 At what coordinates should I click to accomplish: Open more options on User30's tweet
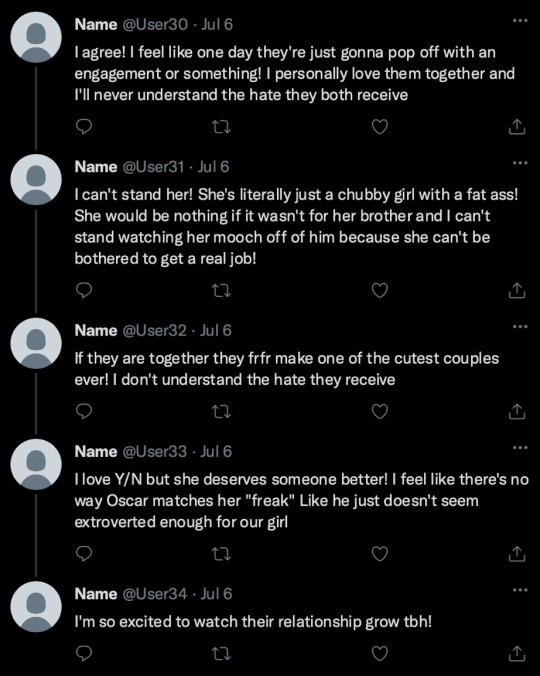tap(520, 20)
